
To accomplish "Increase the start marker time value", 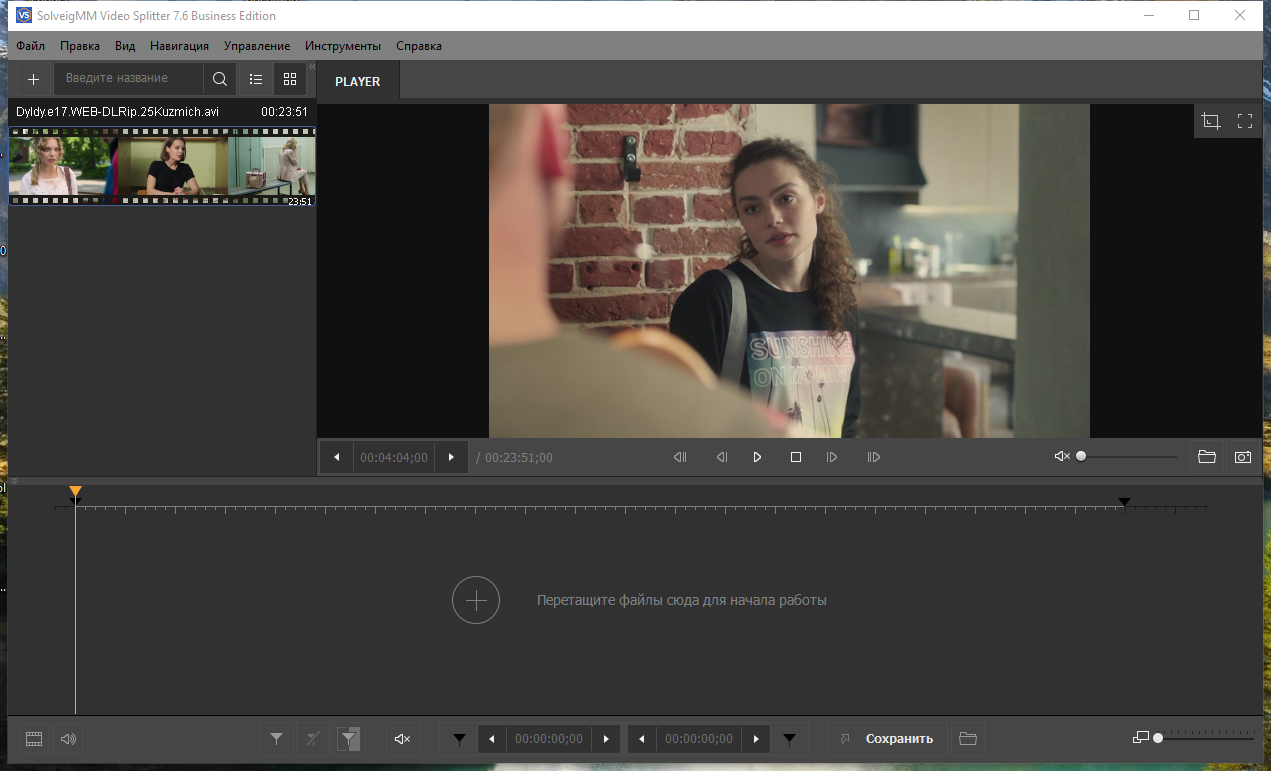I will (x=606, y=739).
